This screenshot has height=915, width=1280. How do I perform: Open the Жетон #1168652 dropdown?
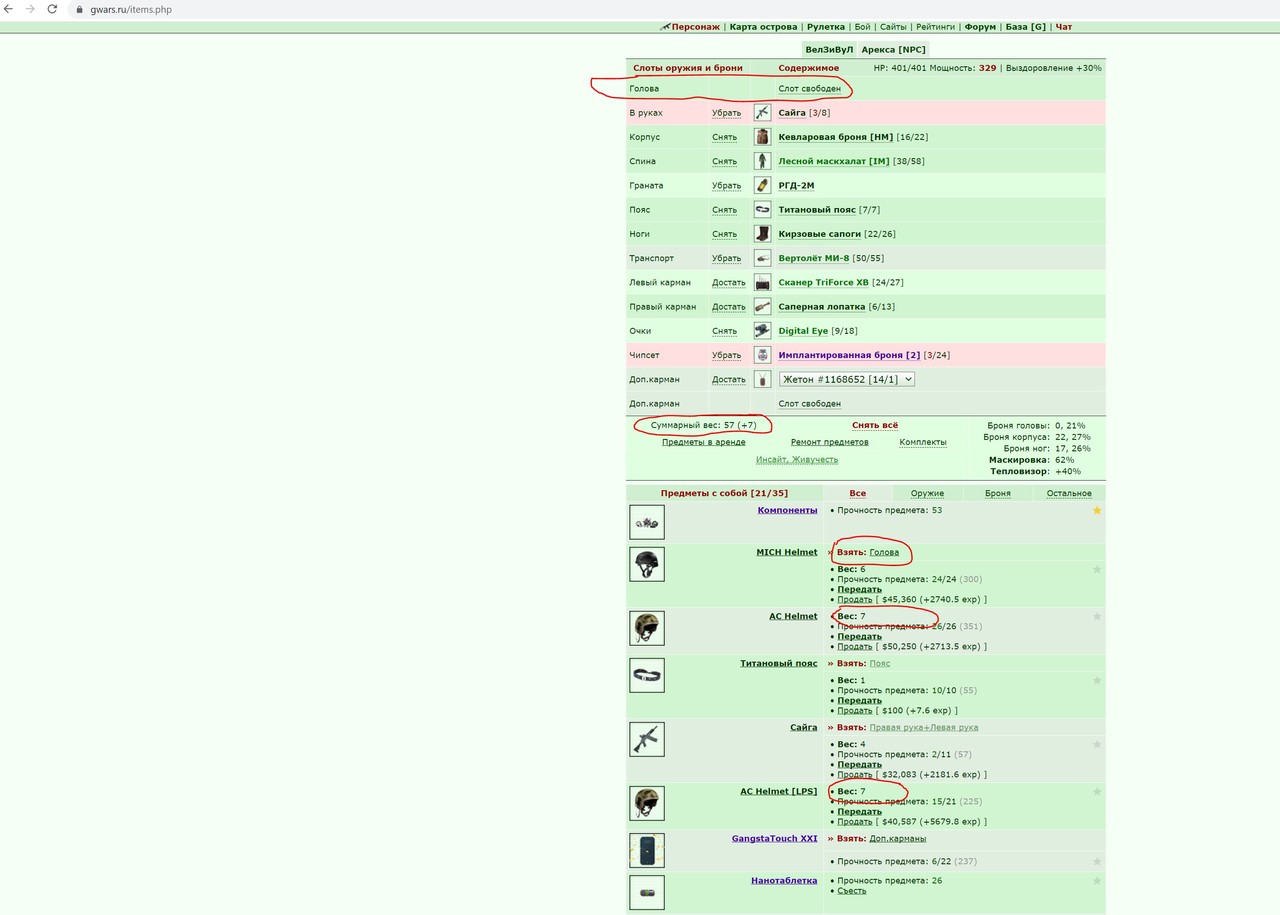click(847, 379)
